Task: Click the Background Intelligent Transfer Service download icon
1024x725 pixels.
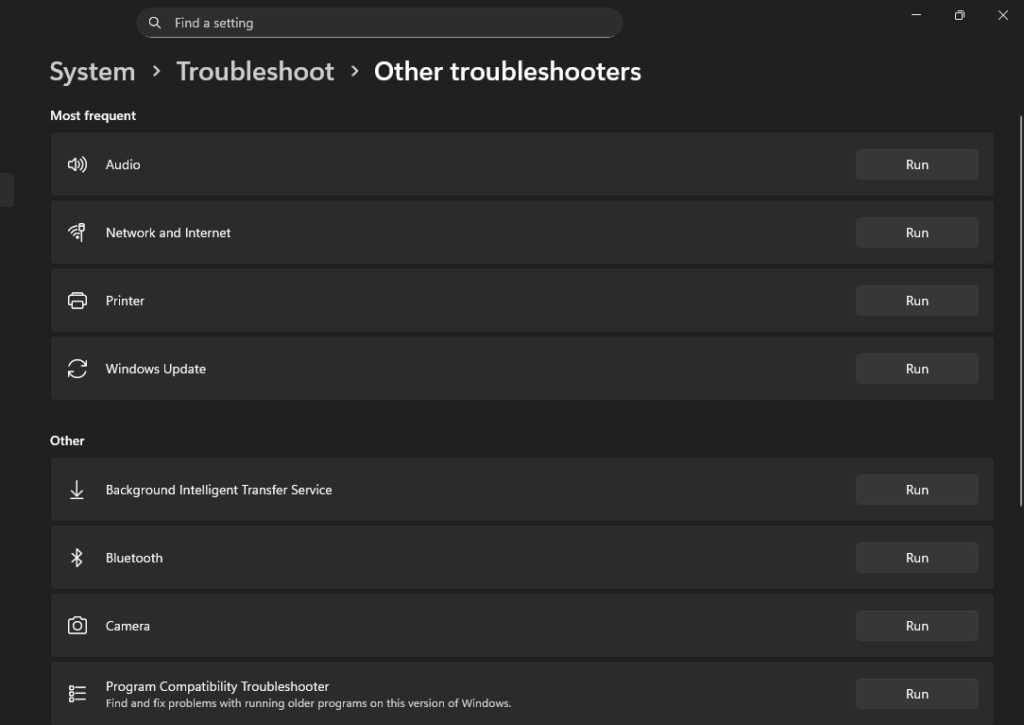Action: (x=77, y=489)
